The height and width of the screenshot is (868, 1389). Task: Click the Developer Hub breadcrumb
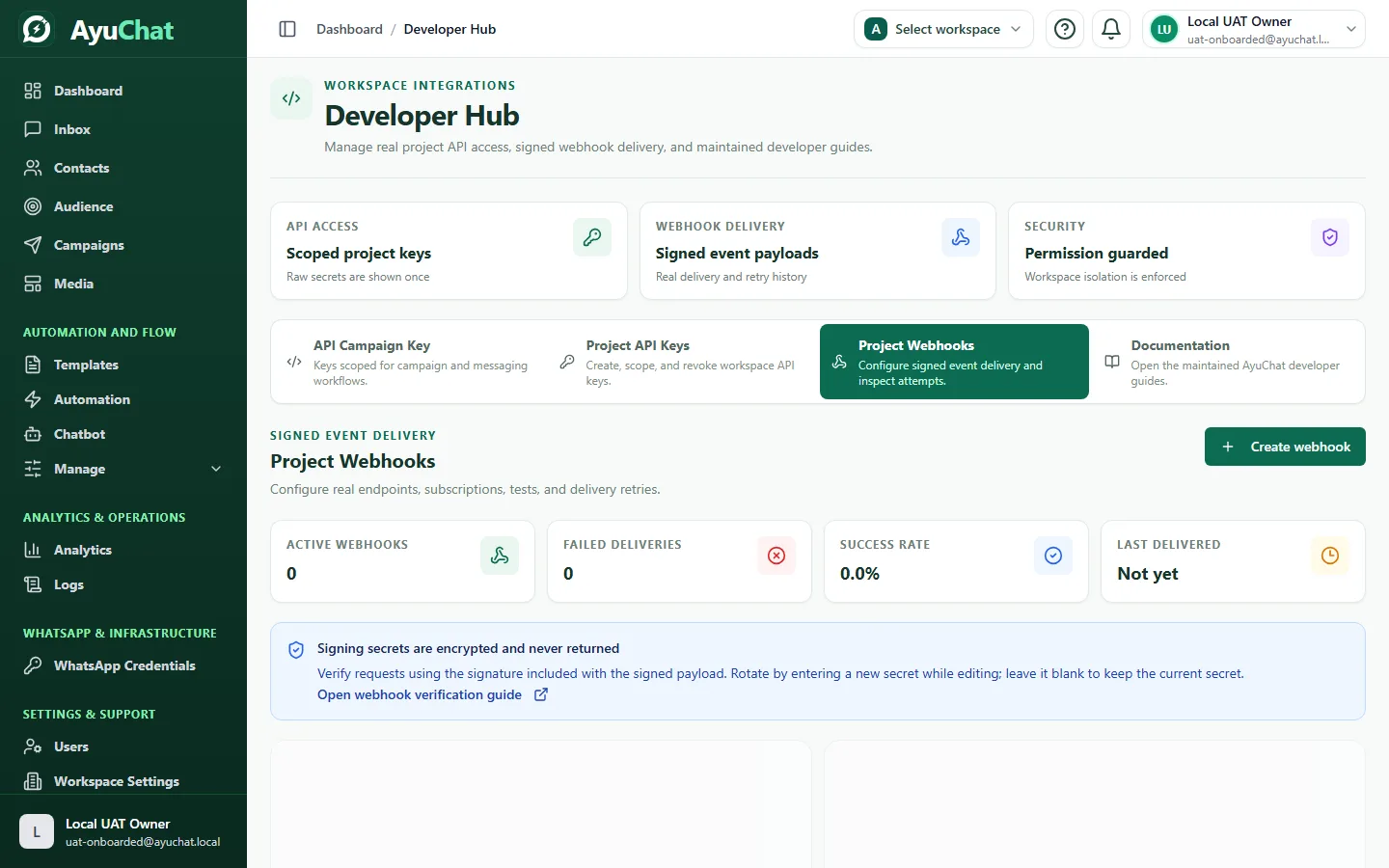coord(449,29)
